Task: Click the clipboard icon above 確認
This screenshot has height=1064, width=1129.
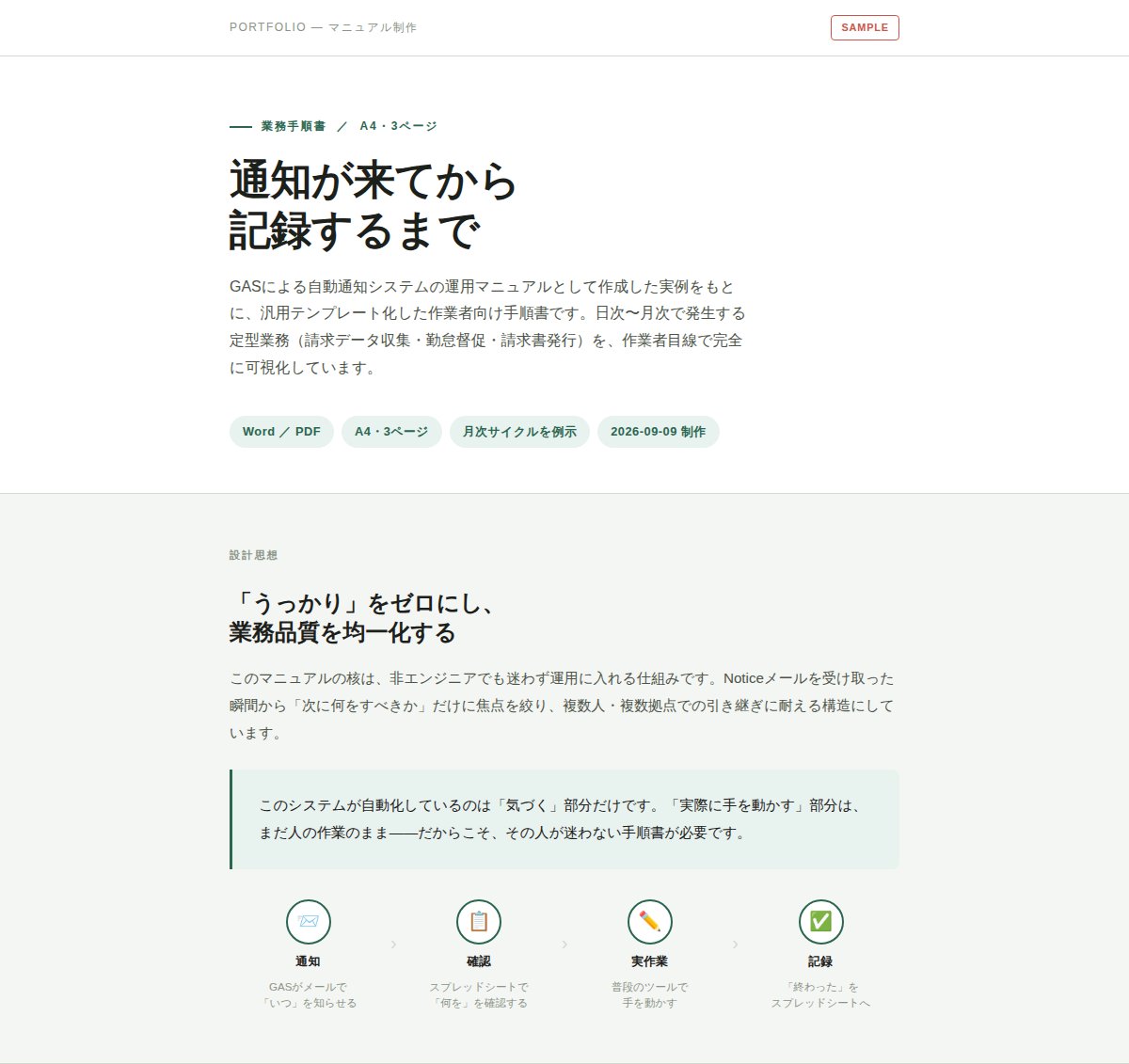Action: (479, 921)
